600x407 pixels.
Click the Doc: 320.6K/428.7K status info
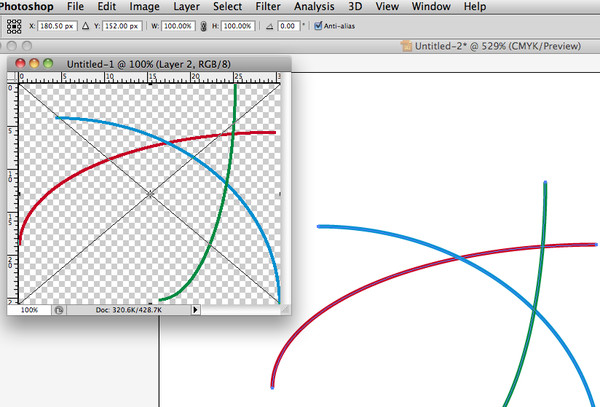(x=129, y=310)
